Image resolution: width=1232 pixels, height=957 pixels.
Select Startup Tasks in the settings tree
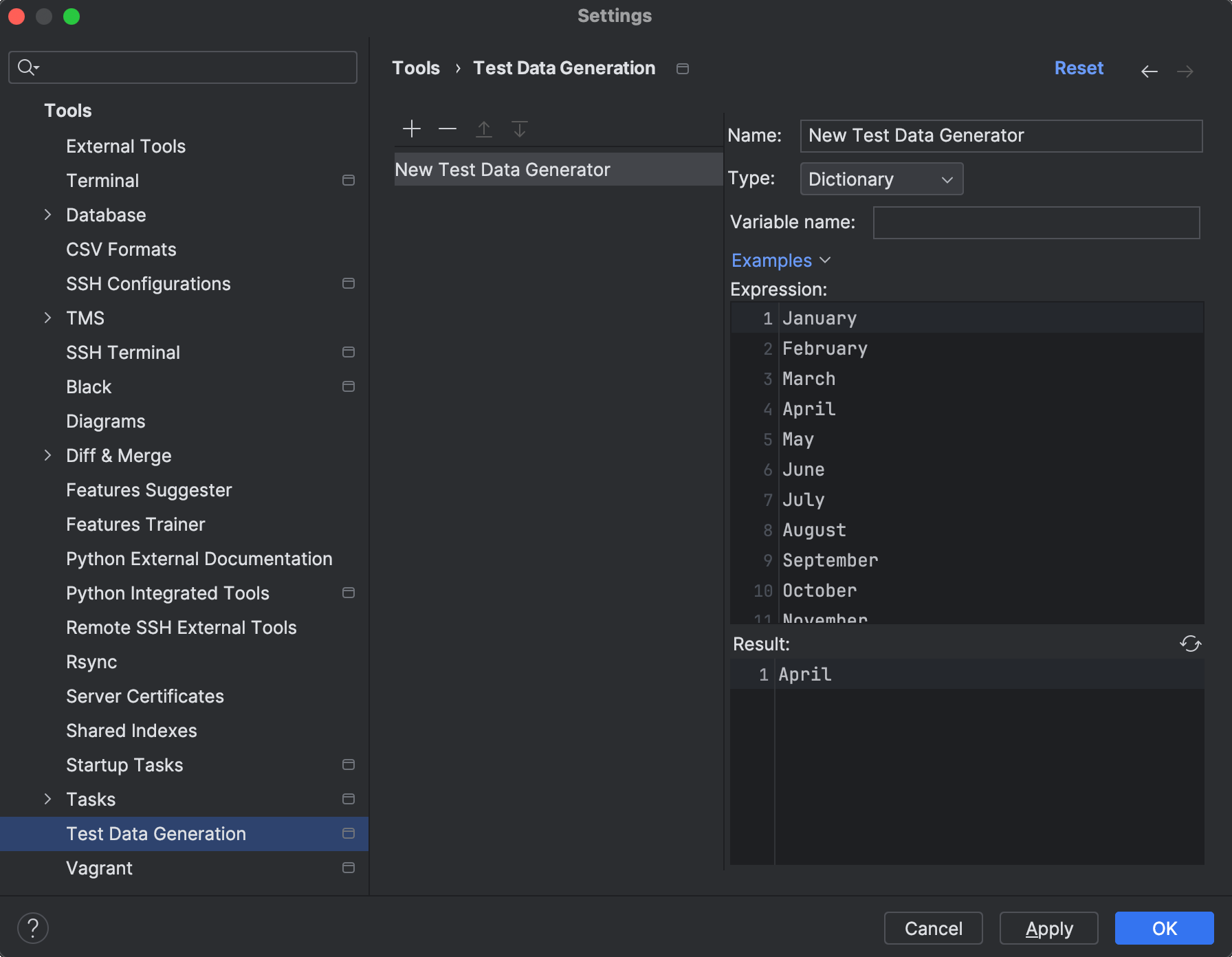pyautogui.click(x=124, y=764)
